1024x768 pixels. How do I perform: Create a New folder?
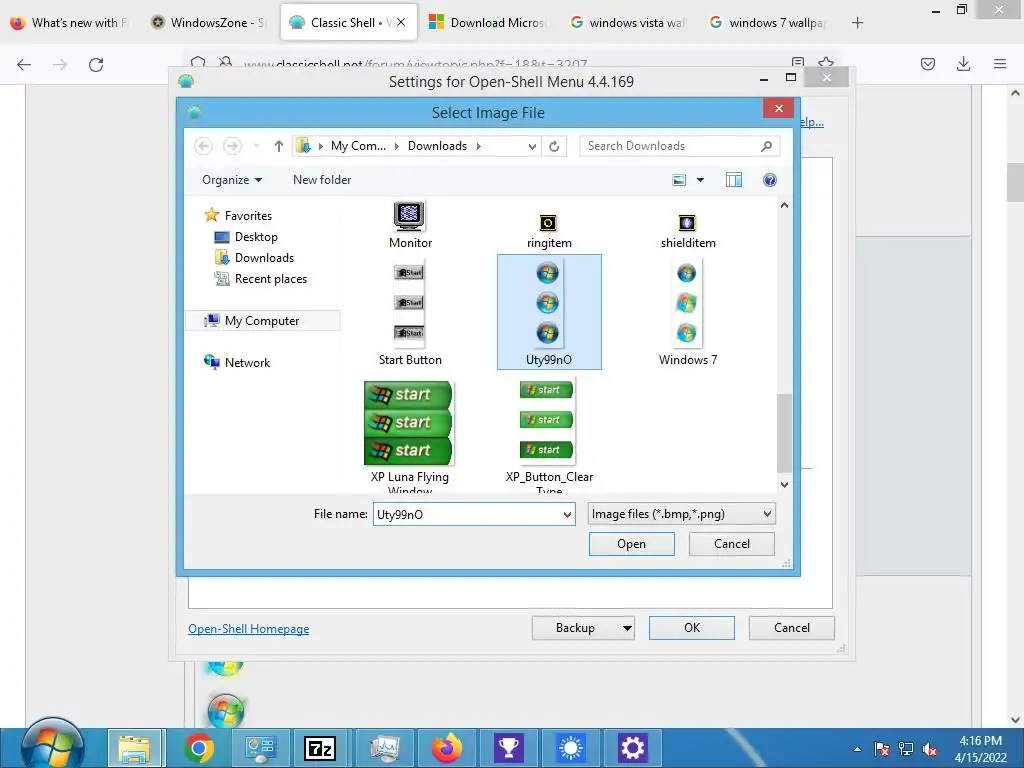(x=322, y=180)
